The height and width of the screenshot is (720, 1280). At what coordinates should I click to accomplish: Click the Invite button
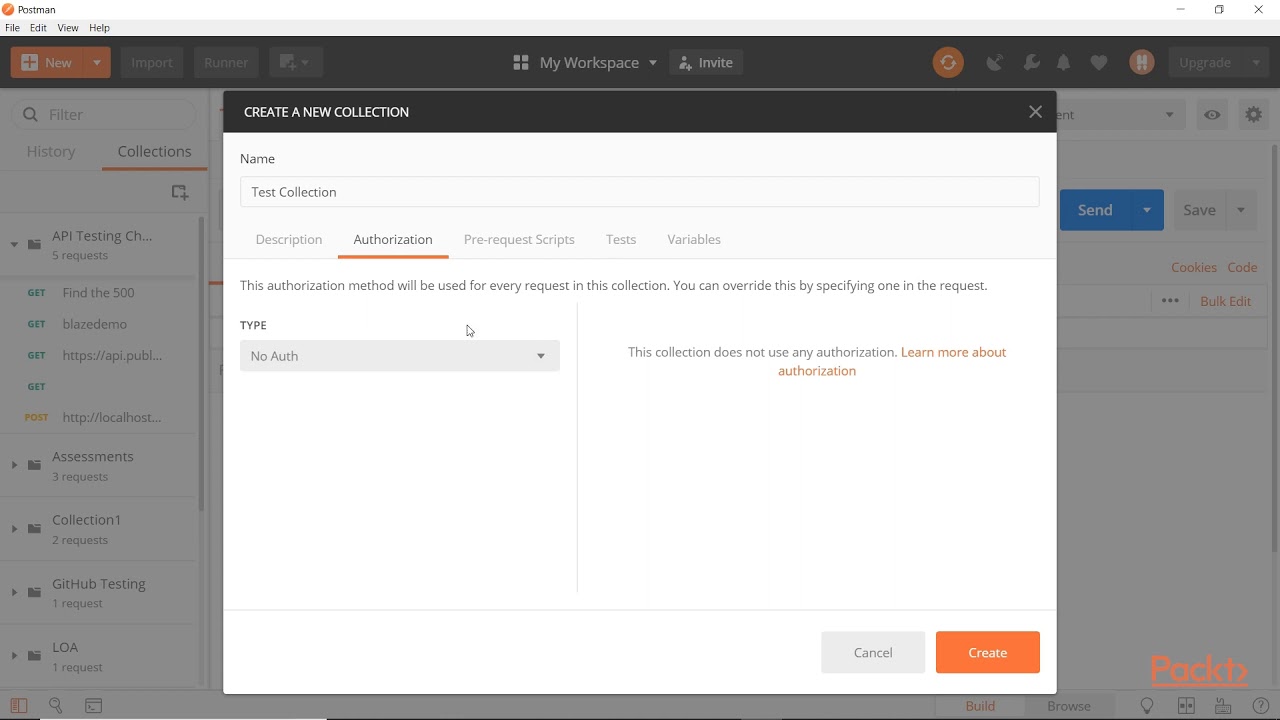pyautogui.click(x=706, y=62)
